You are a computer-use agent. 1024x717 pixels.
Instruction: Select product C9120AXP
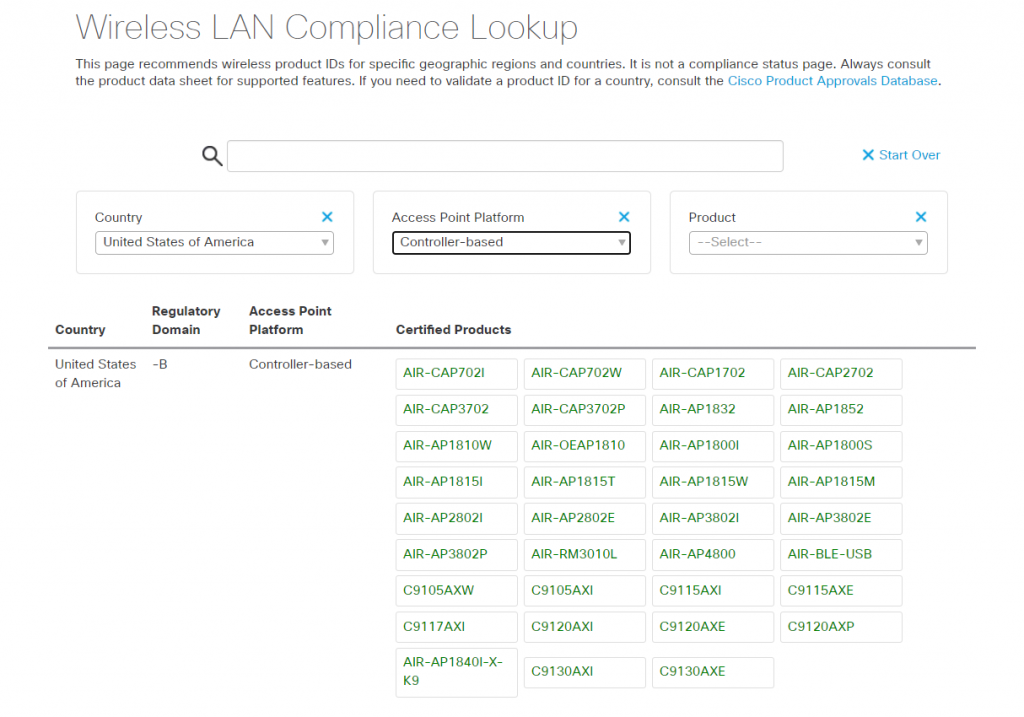841,628
